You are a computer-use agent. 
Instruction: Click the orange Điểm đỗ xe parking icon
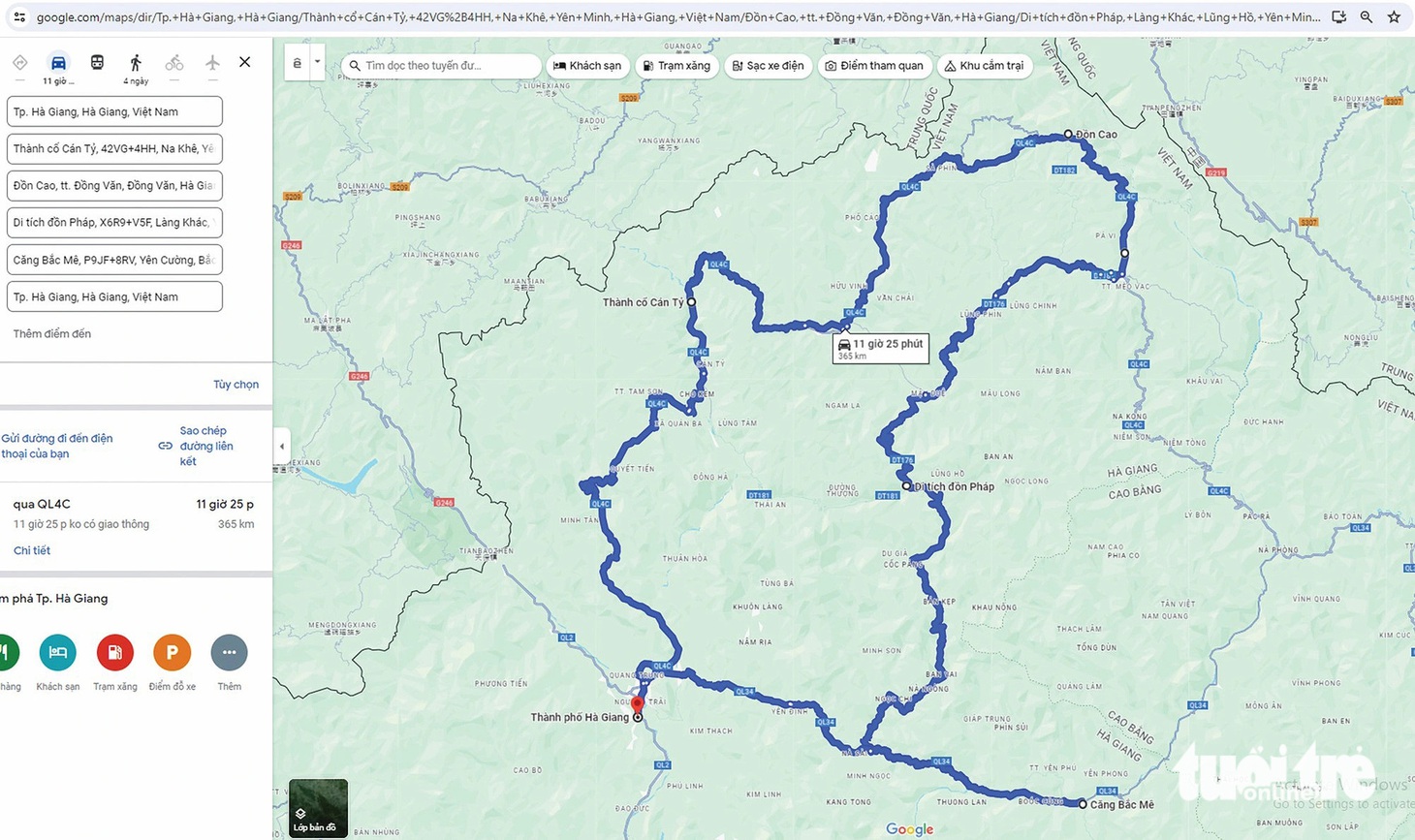point(172,653)
